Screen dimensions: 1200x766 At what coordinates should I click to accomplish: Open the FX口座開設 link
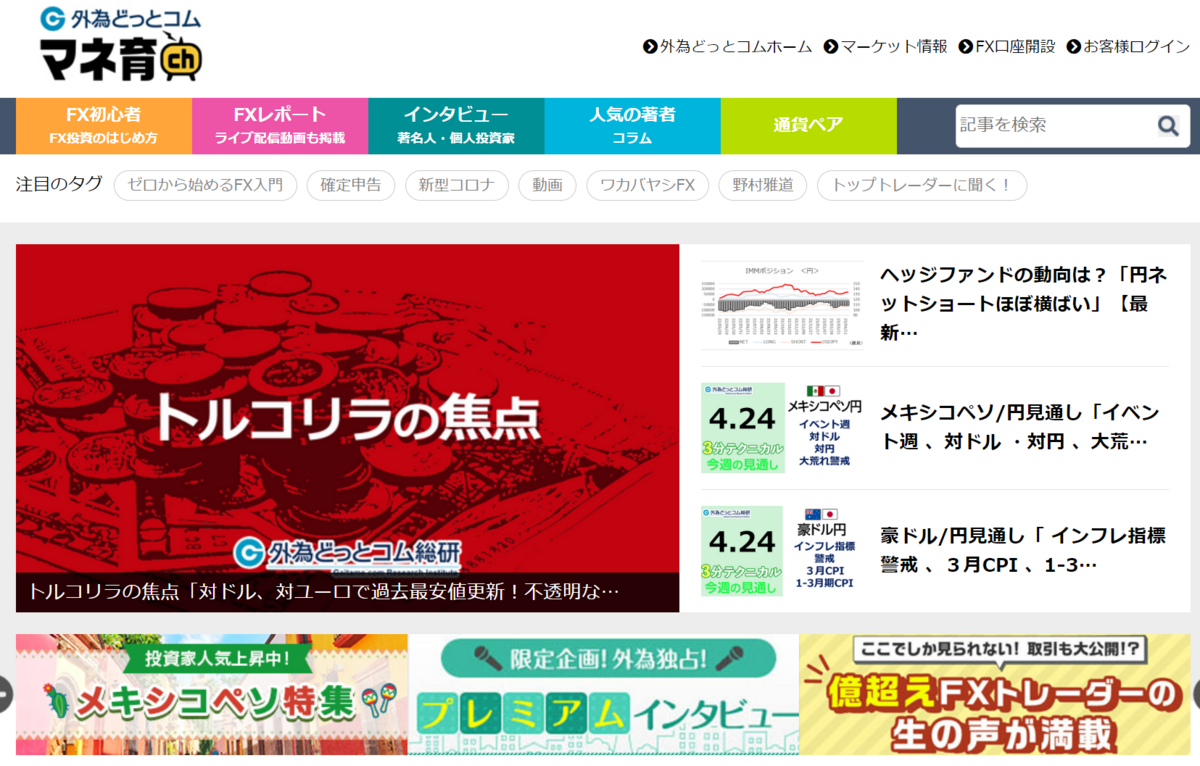coord(1015,47)
